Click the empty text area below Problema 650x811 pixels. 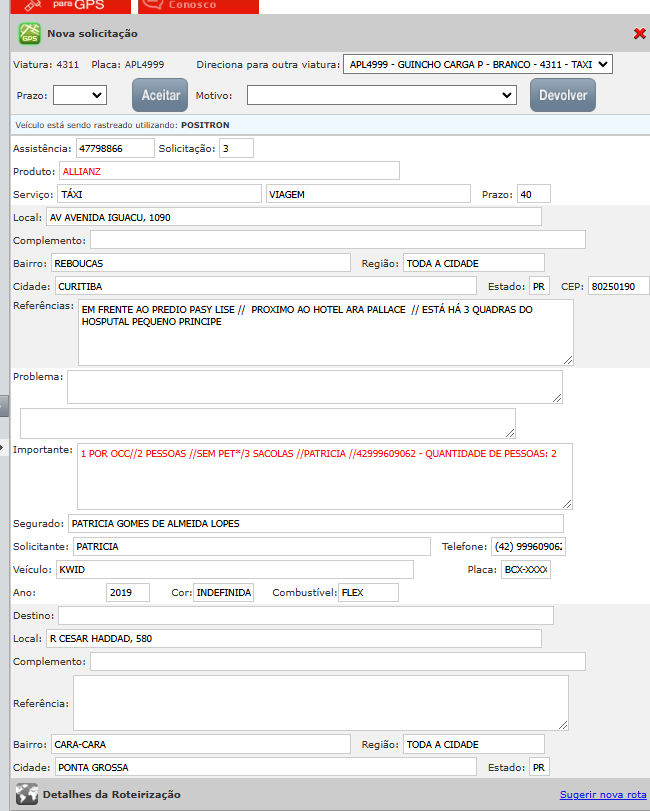(267, 424)
